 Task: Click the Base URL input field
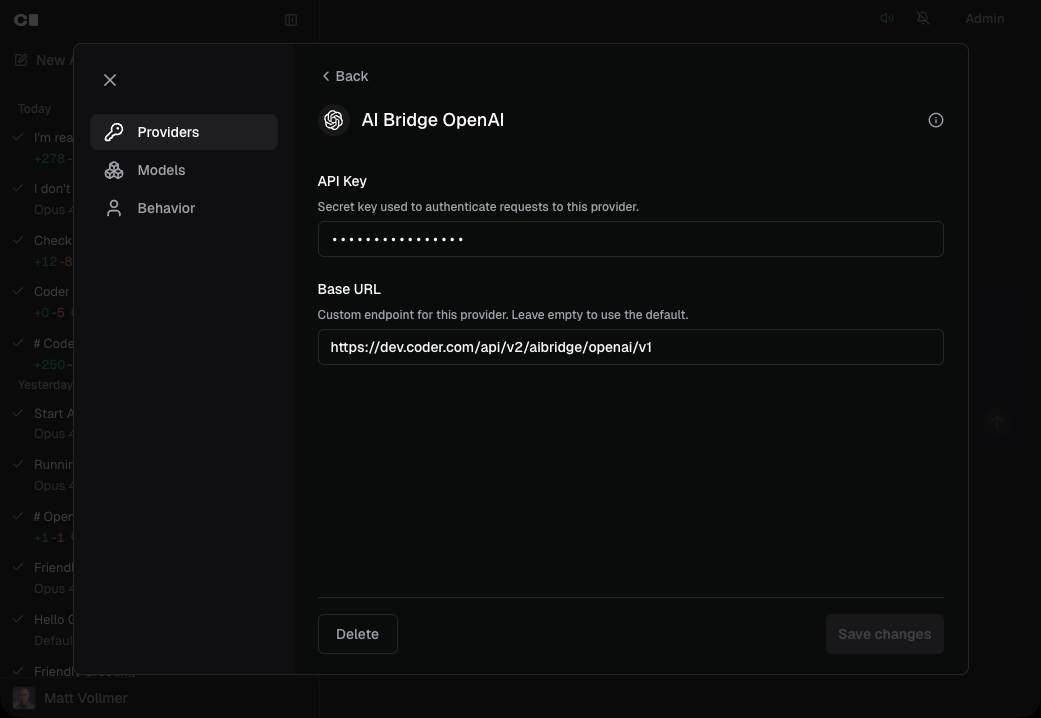click(630, 347)
